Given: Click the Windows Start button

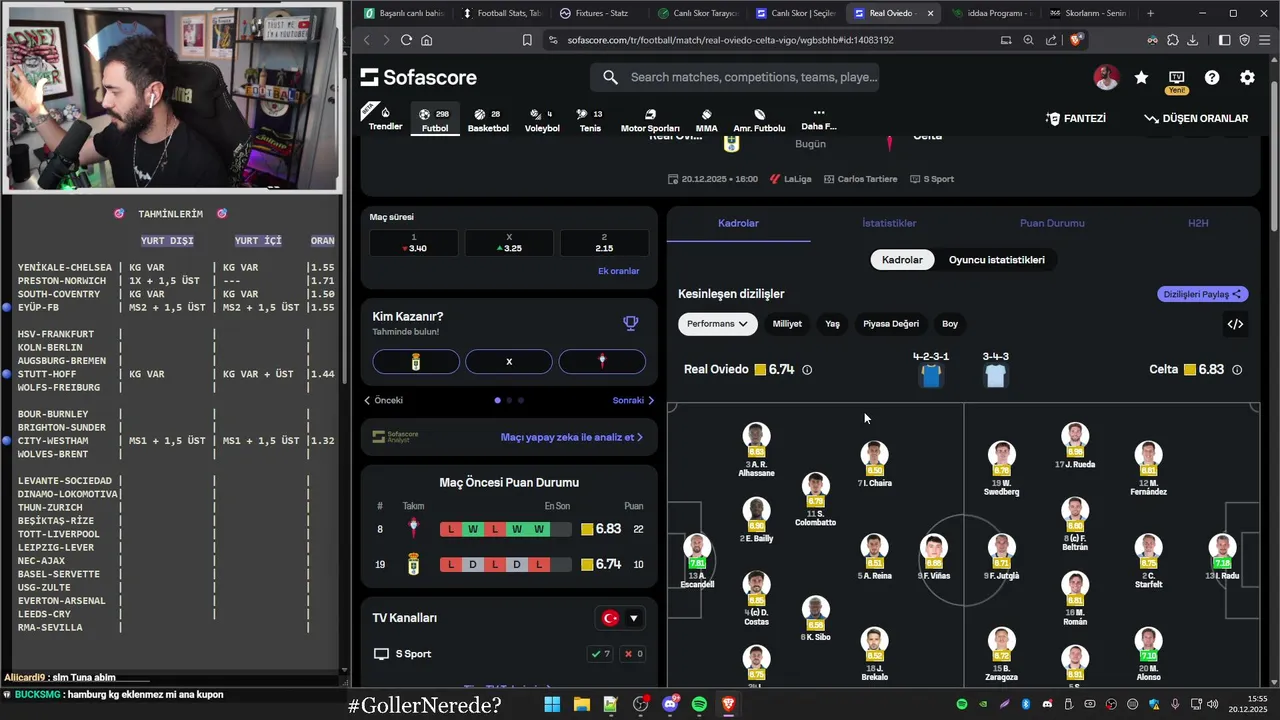Looking at the screenshot, I should (552, 705).
